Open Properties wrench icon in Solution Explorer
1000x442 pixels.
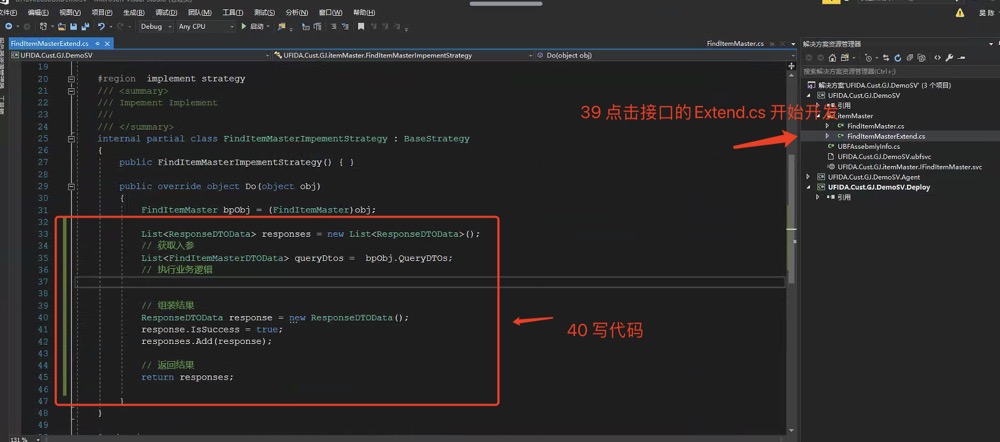(x=949, y=58)
